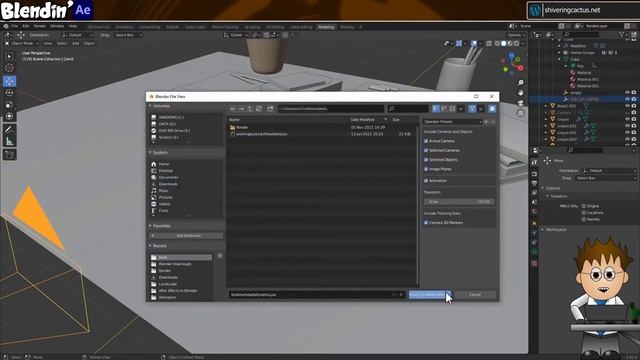Open the Blender logo menu
640x360 pixels.
pyautogui.click(x=6, y=26)
